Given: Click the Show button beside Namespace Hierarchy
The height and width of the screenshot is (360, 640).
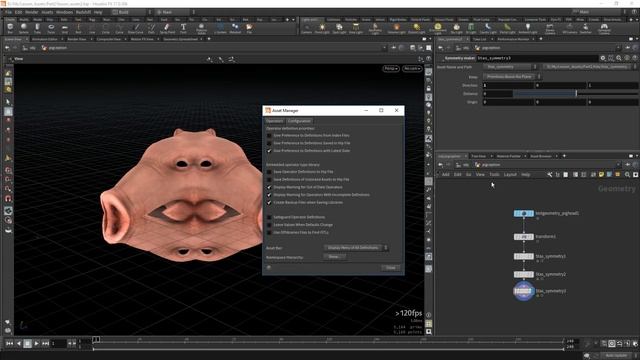Looking at the screenshot, I should point(334,257).
